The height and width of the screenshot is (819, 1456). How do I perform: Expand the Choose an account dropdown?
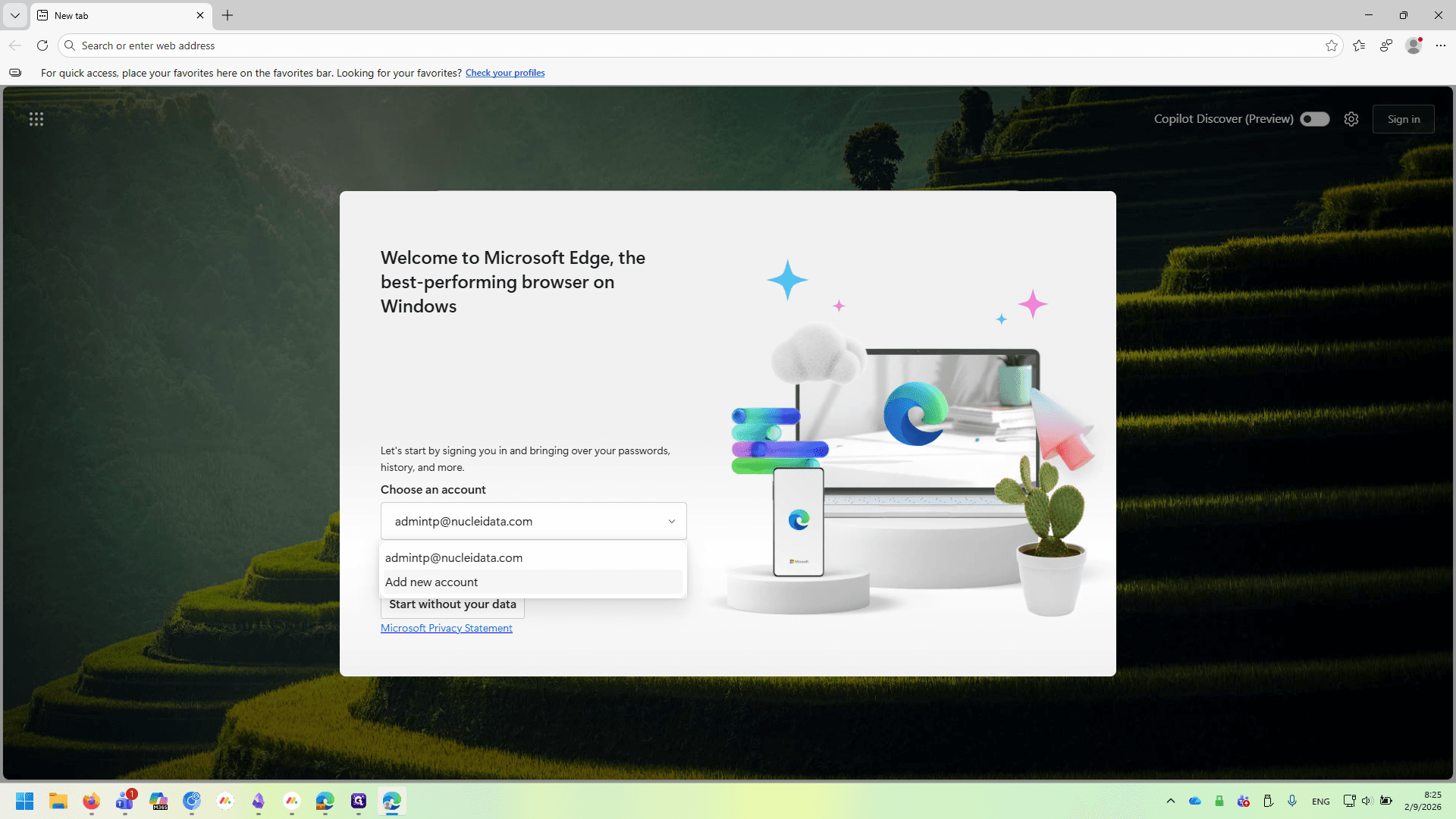tap(534, 521)
